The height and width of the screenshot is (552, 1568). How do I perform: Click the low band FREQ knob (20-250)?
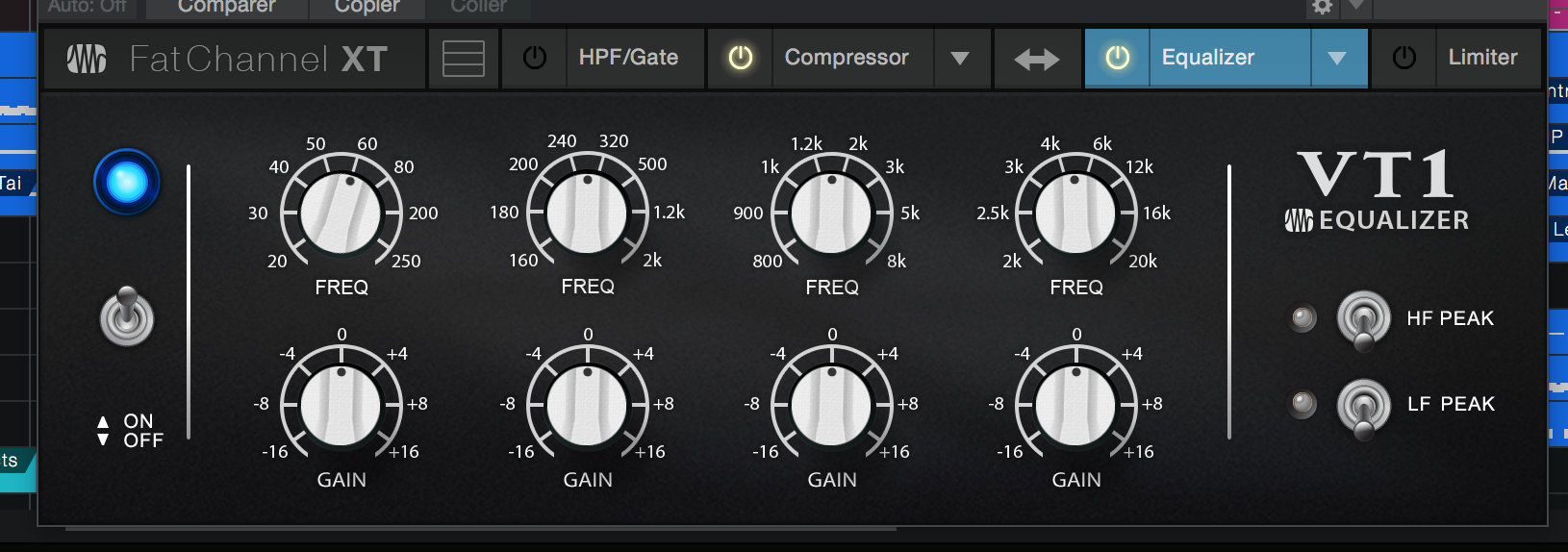(x=341, y=213)
